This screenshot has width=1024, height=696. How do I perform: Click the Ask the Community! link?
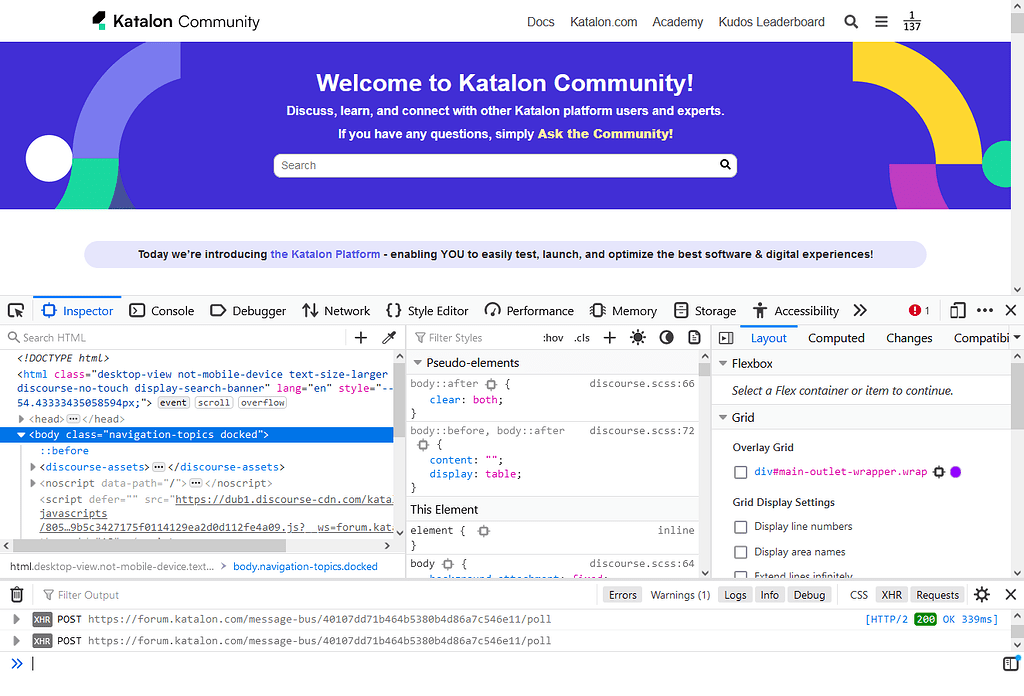point(605,134)
